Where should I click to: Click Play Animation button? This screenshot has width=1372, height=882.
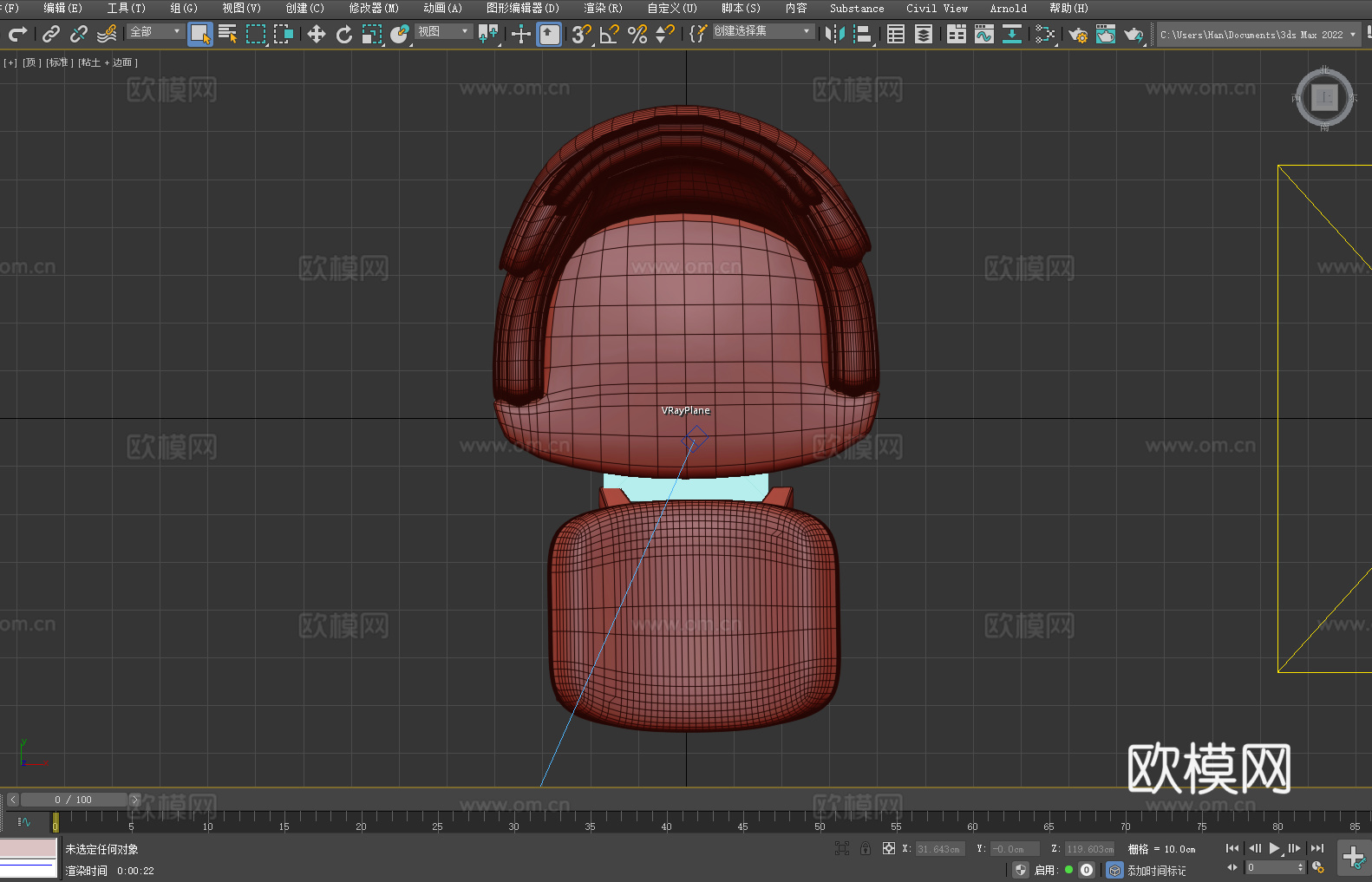point(1274,848)
